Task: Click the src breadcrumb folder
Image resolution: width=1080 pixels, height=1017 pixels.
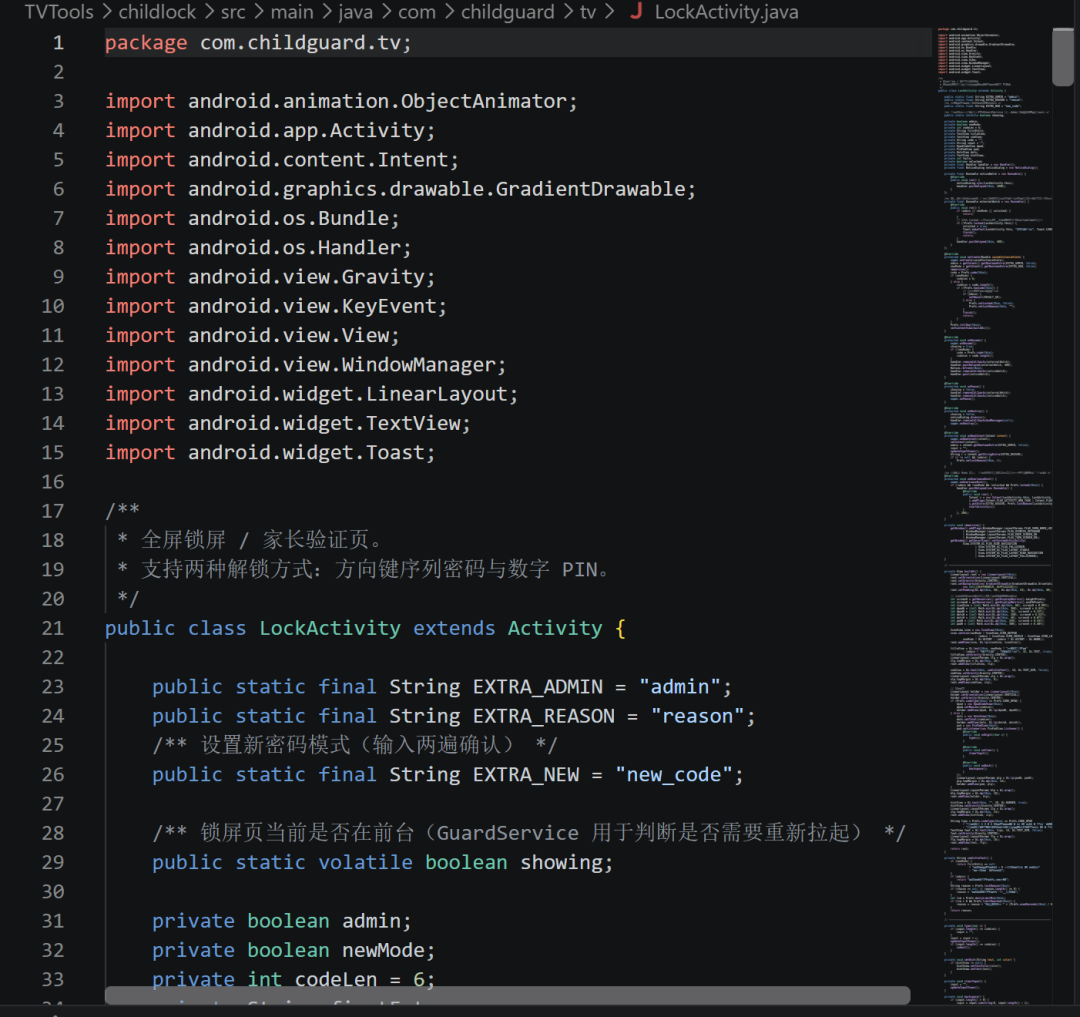Action: tap(233, 12)
